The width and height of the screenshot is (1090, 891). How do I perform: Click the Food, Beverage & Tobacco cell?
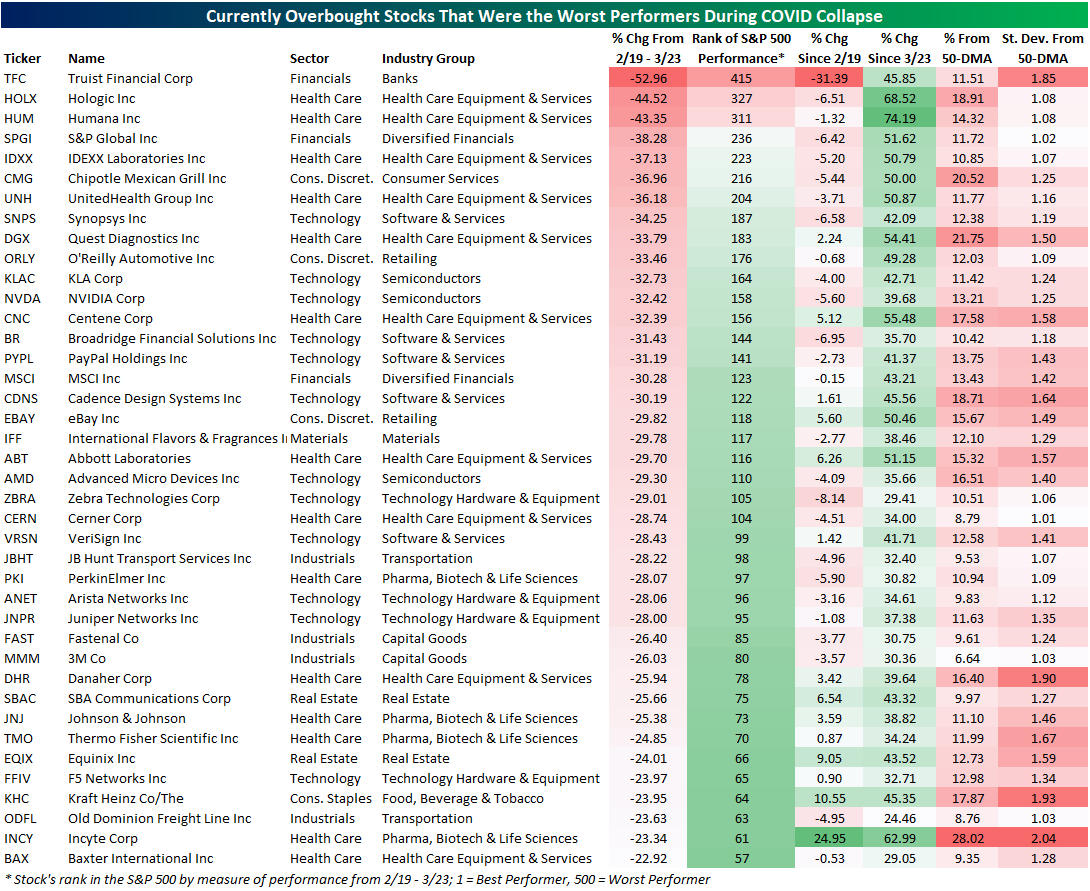click(x=464, y=798)
